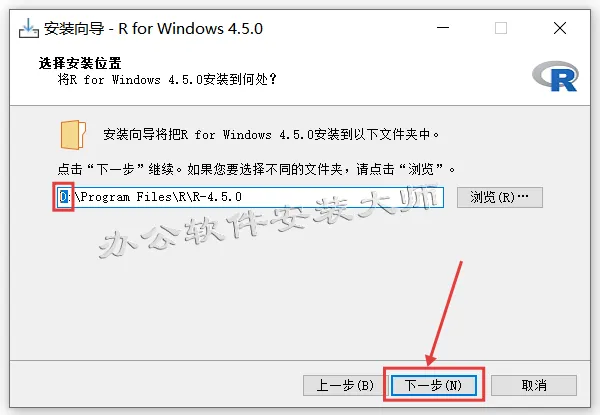The height and width of the screenshot is (415, 600).
Task: Continue with 下一步(N) button
Action: [x=434, y=385]
